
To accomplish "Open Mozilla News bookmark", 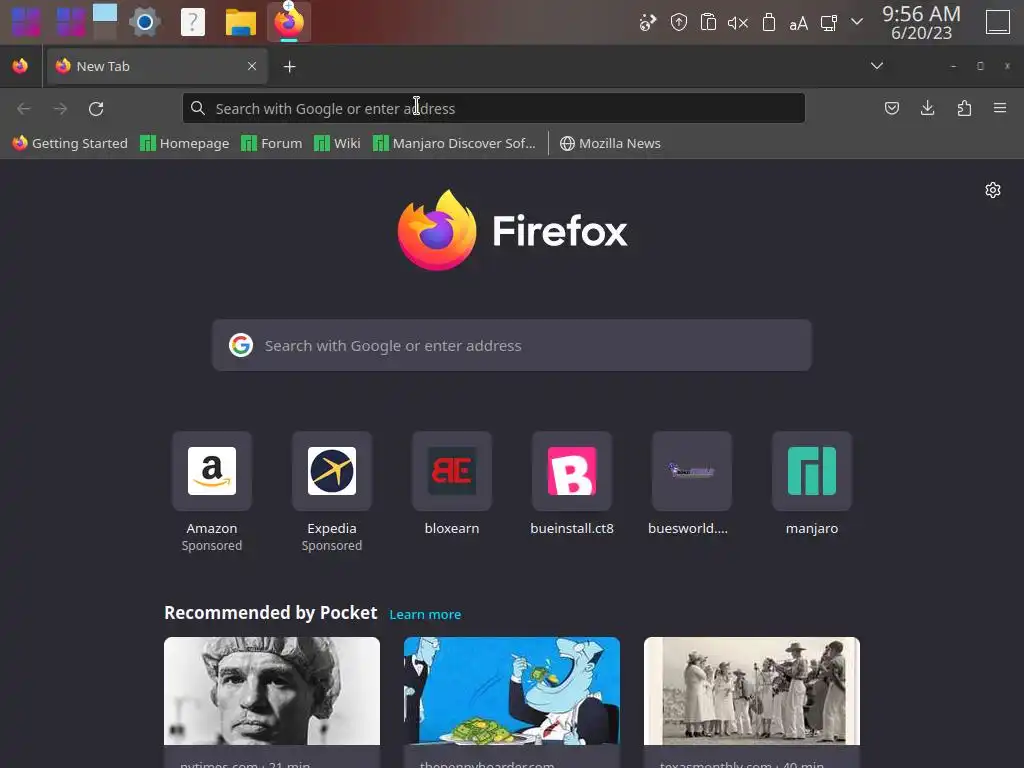I will click(611, 143).
